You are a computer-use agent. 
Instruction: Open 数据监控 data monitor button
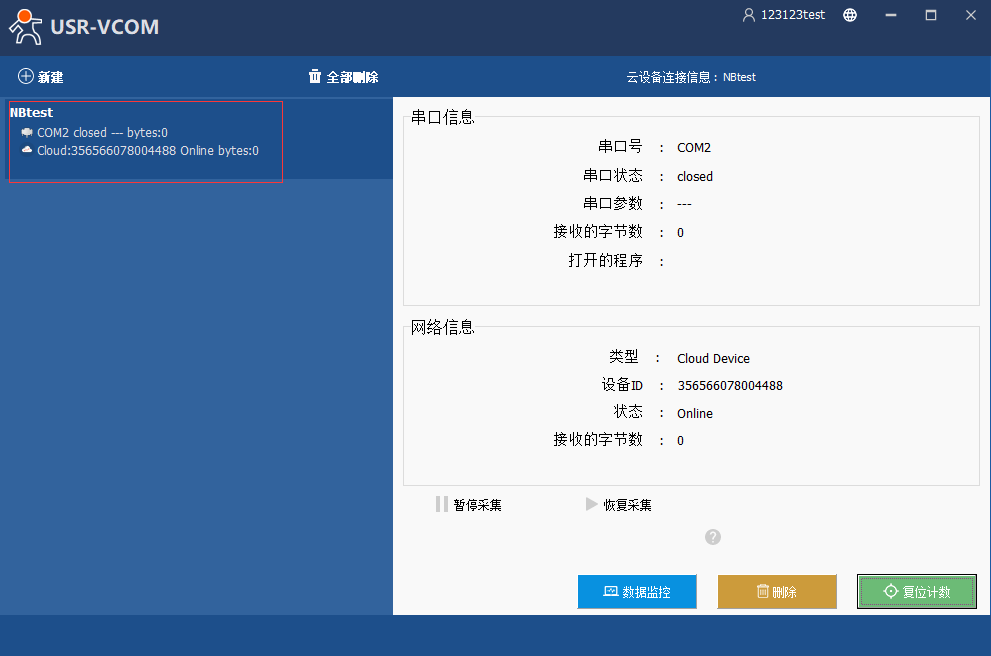click(x=637, y=592)
